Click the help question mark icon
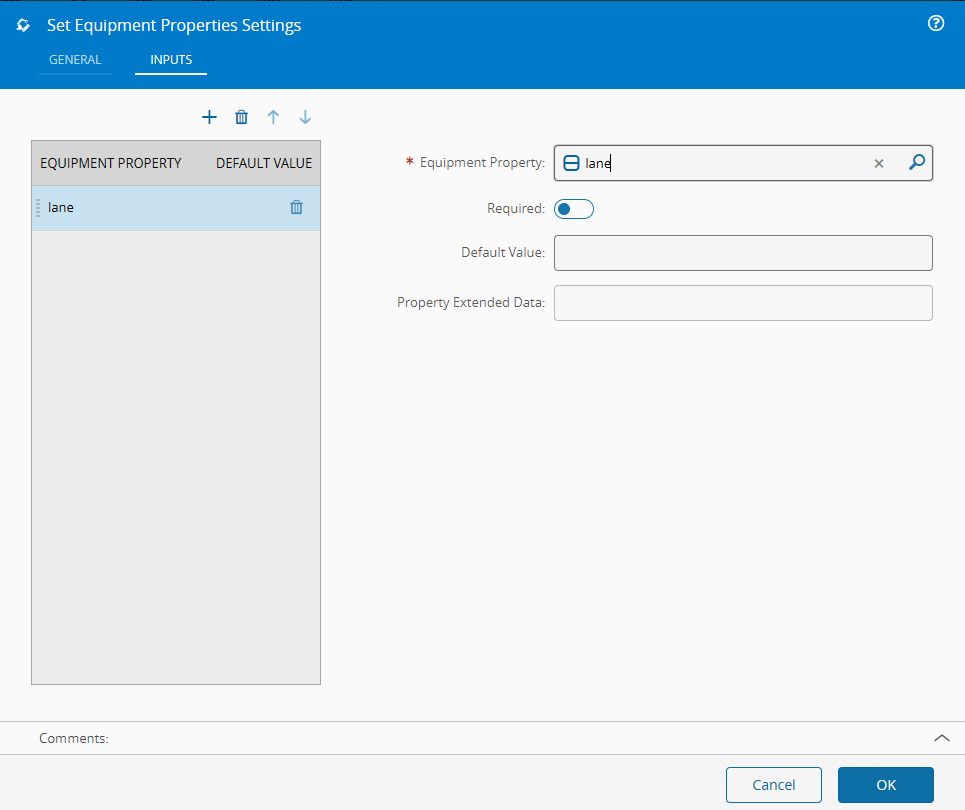 (935, 22)
